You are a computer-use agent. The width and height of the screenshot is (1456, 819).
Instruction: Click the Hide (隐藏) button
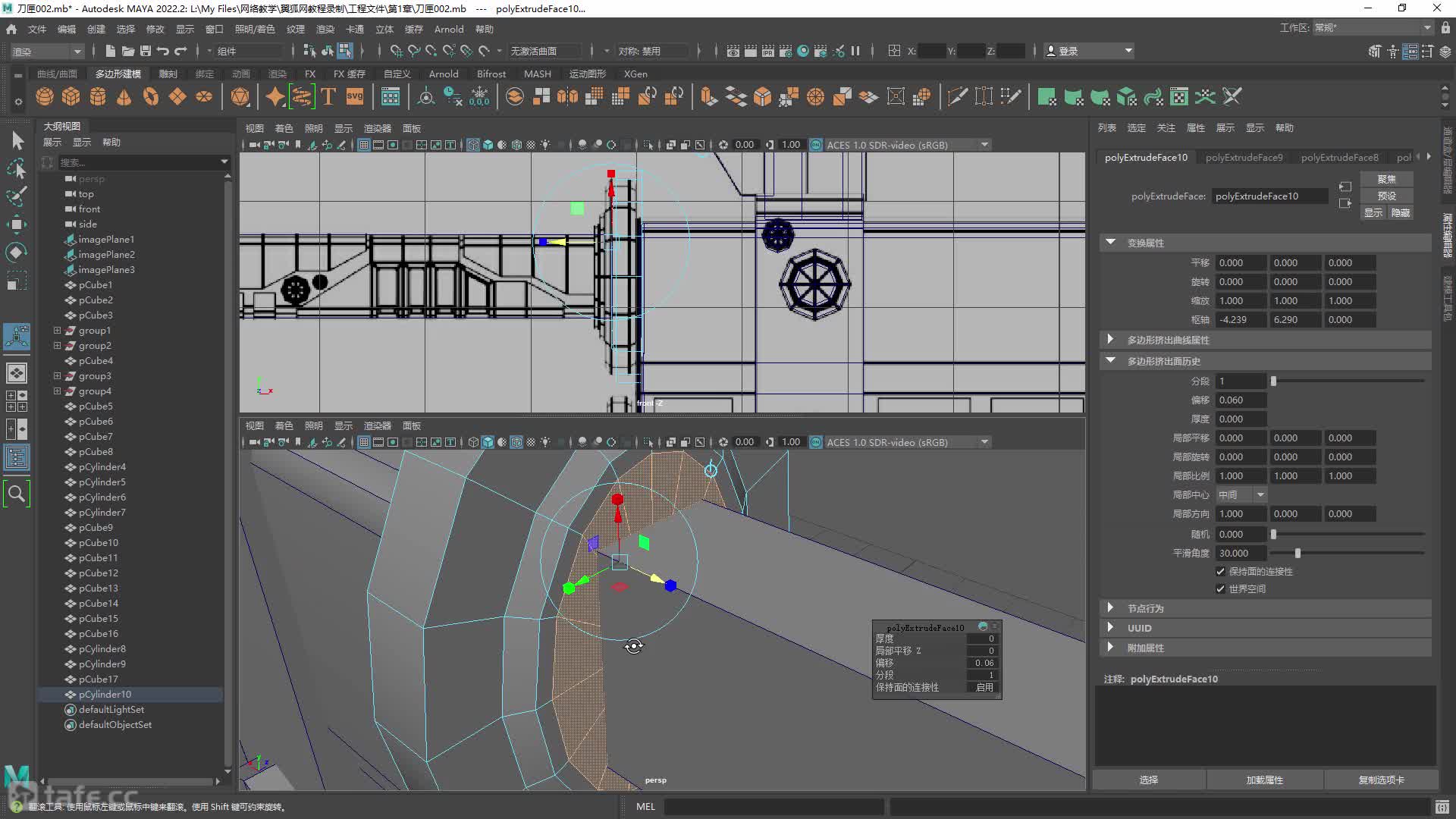[x=1400, y=213]
